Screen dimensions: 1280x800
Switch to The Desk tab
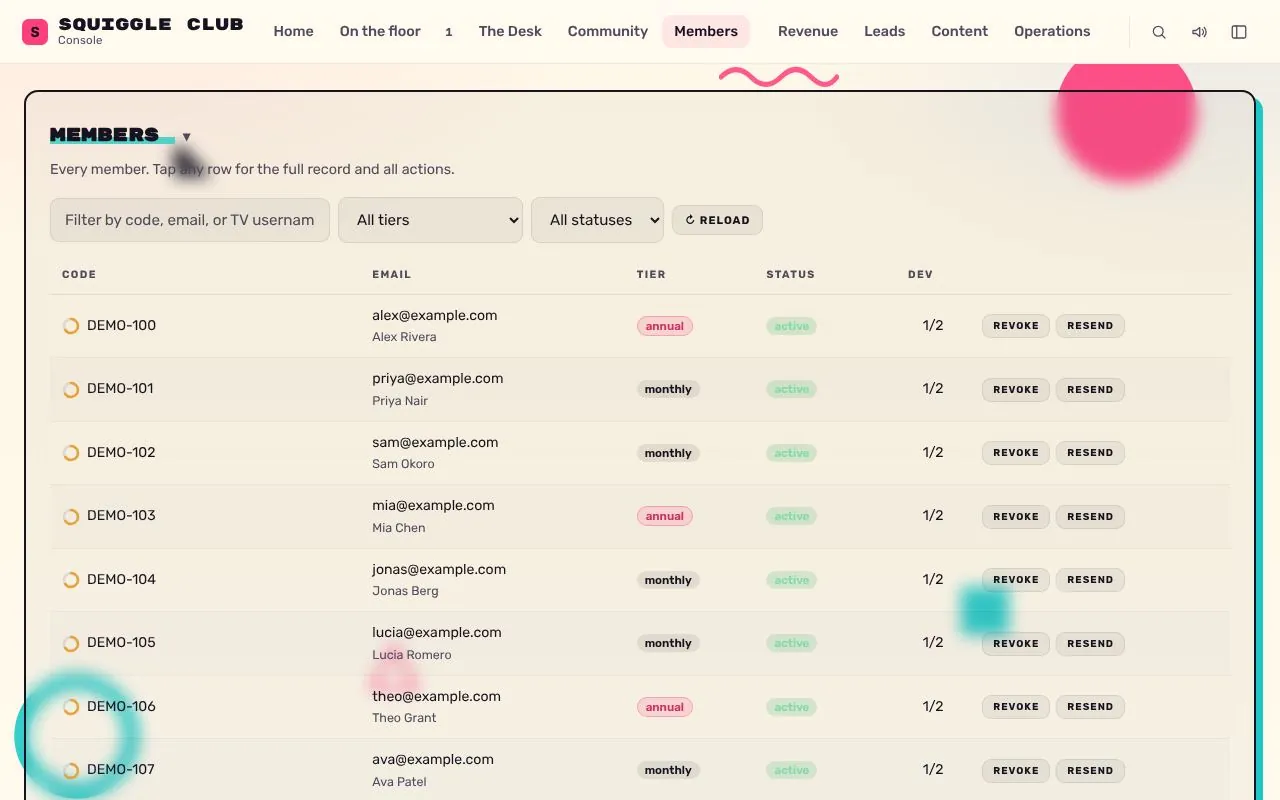(510, 32)
